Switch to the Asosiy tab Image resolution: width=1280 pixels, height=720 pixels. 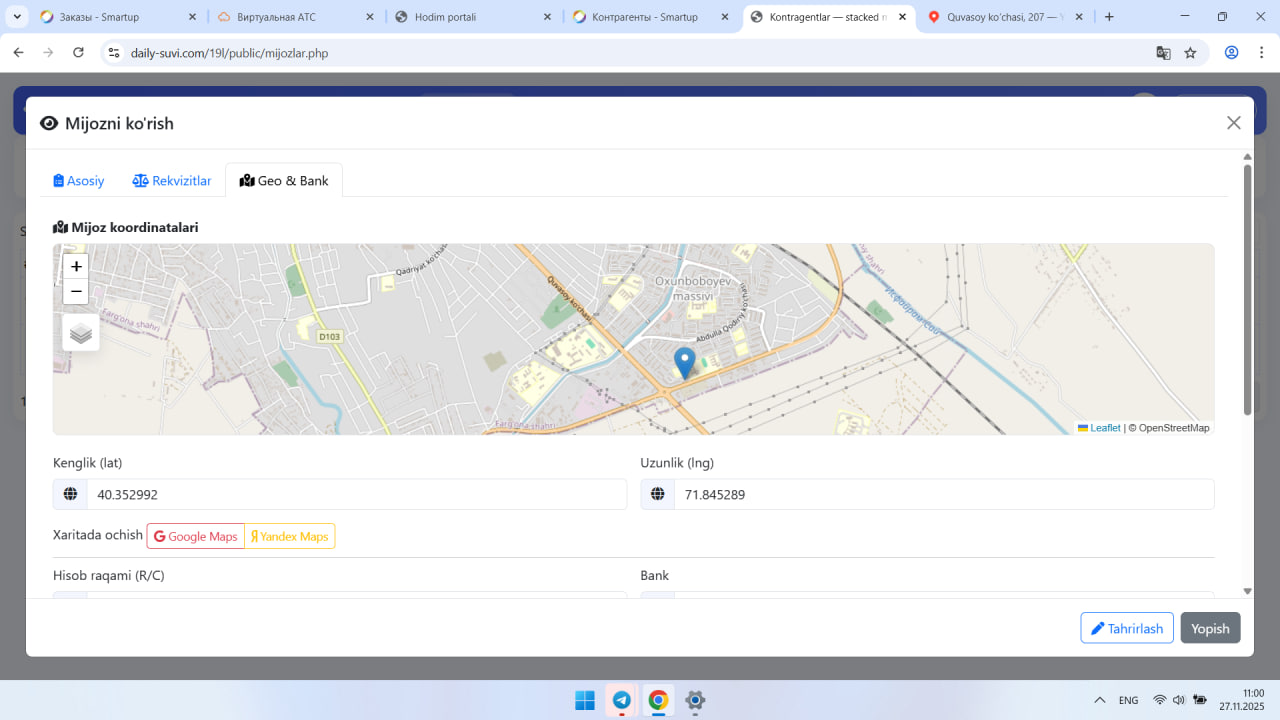click(79, 181)
